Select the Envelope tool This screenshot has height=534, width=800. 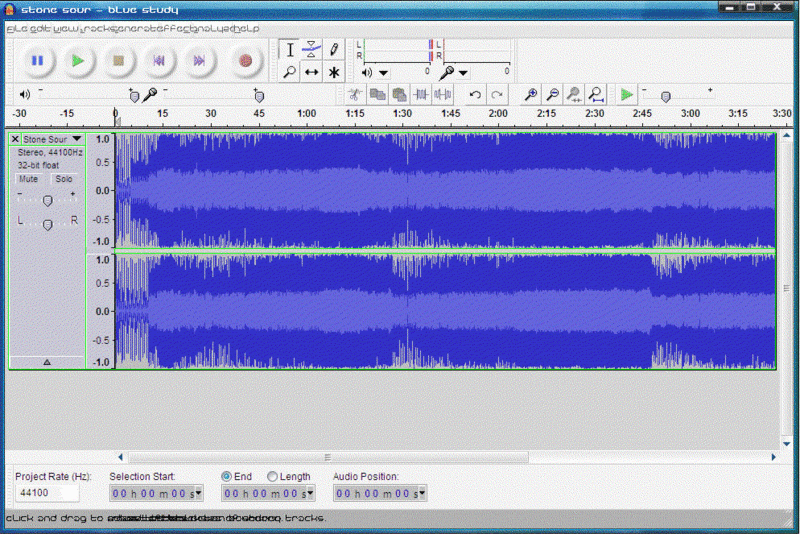coord(311,49)
